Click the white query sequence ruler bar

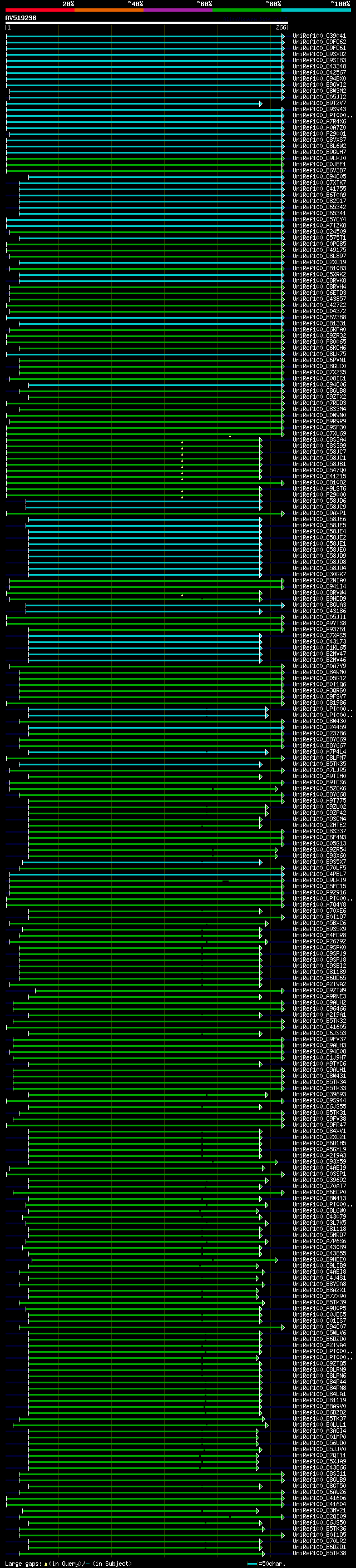147,23
